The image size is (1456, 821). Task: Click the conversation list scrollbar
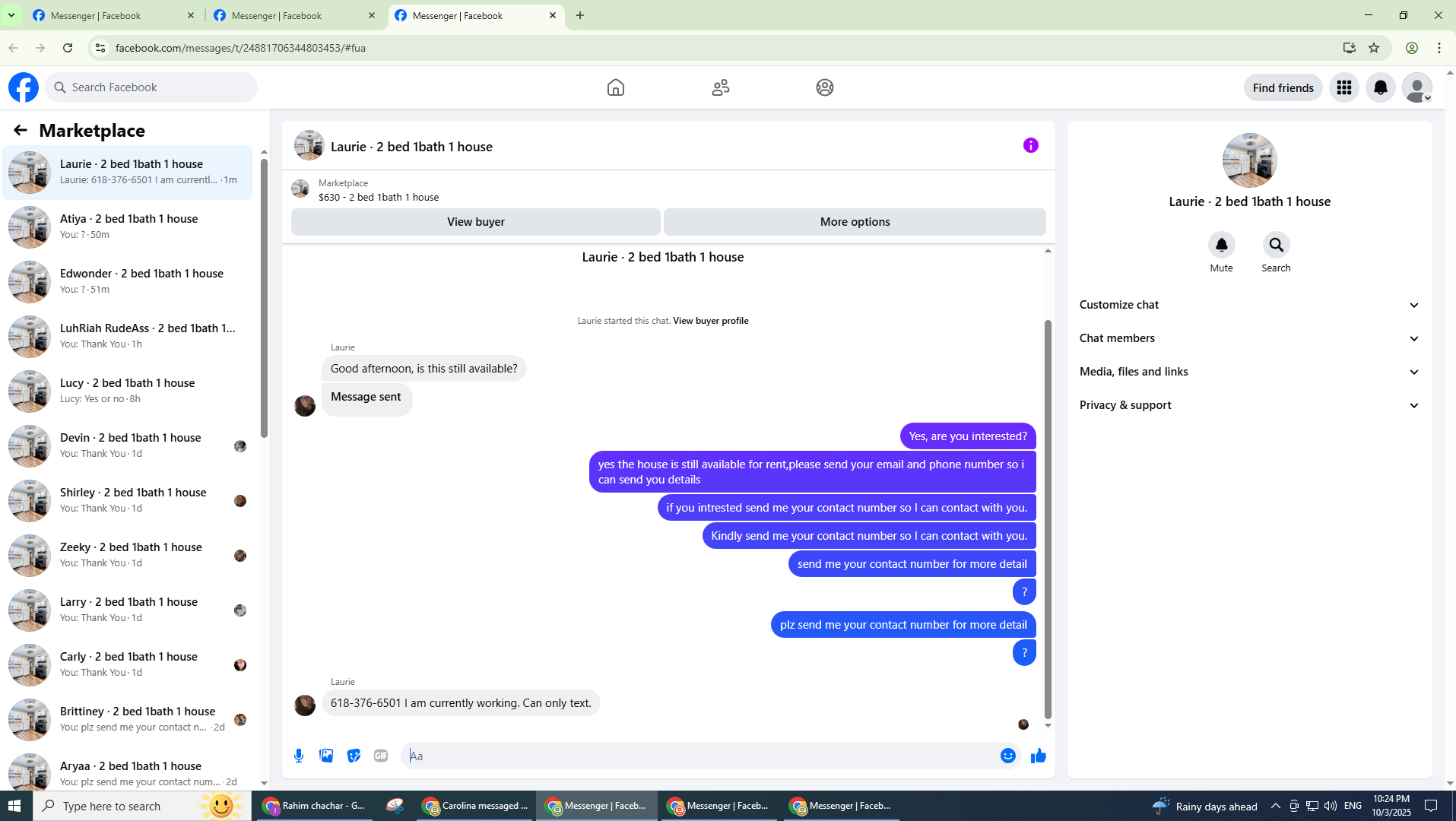click(264, 298)
